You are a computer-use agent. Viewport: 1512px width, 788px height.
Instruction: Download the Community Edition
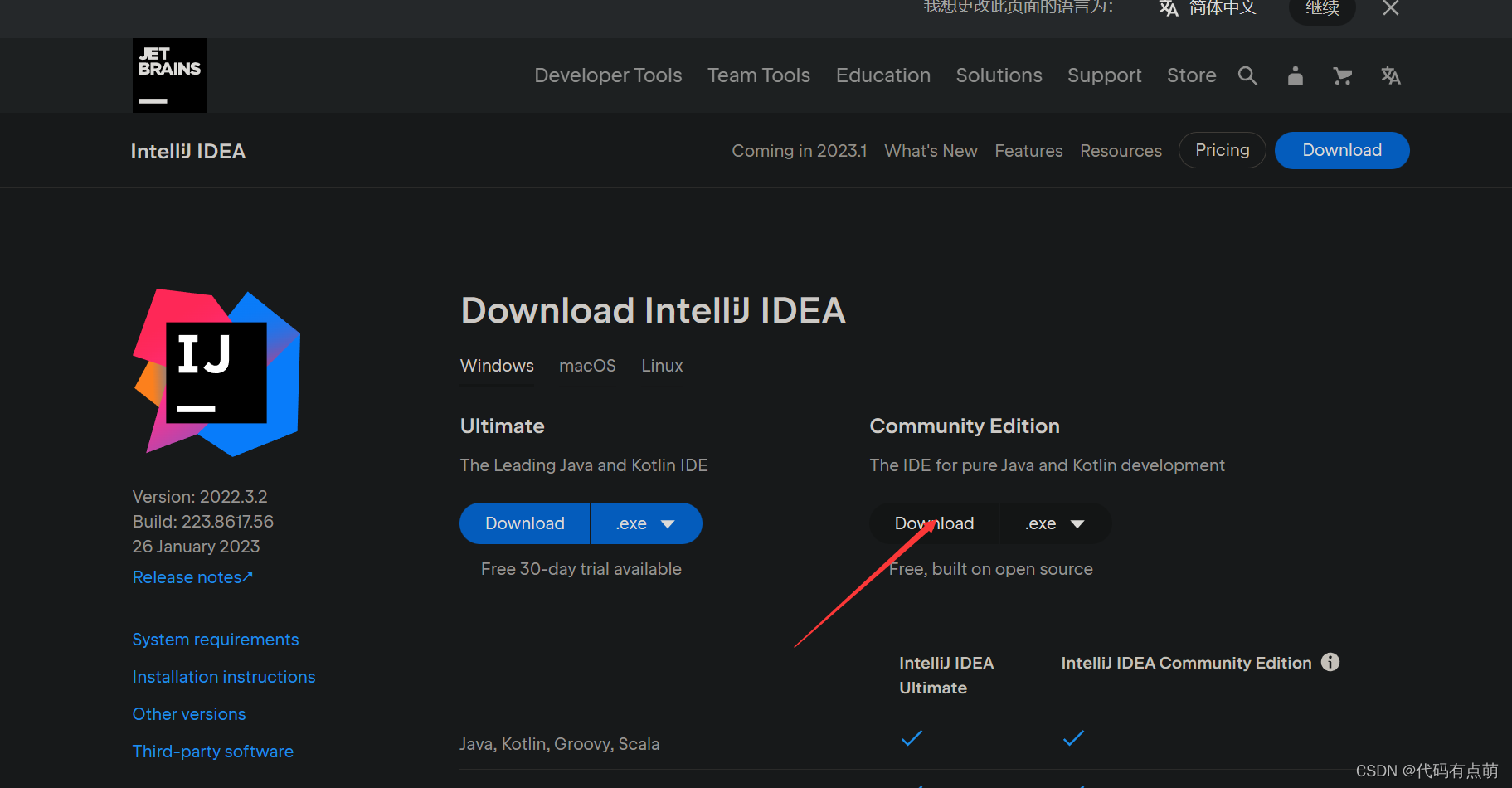pos(934,523)
